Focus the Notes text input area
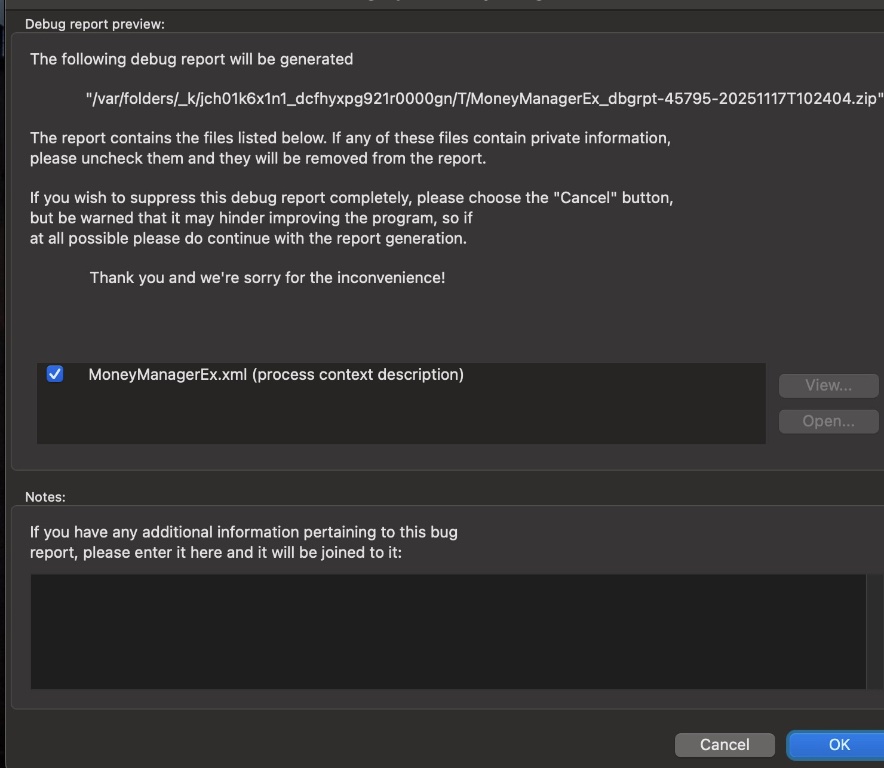Viewport: 884px width, 768px height. coord(448,631)
